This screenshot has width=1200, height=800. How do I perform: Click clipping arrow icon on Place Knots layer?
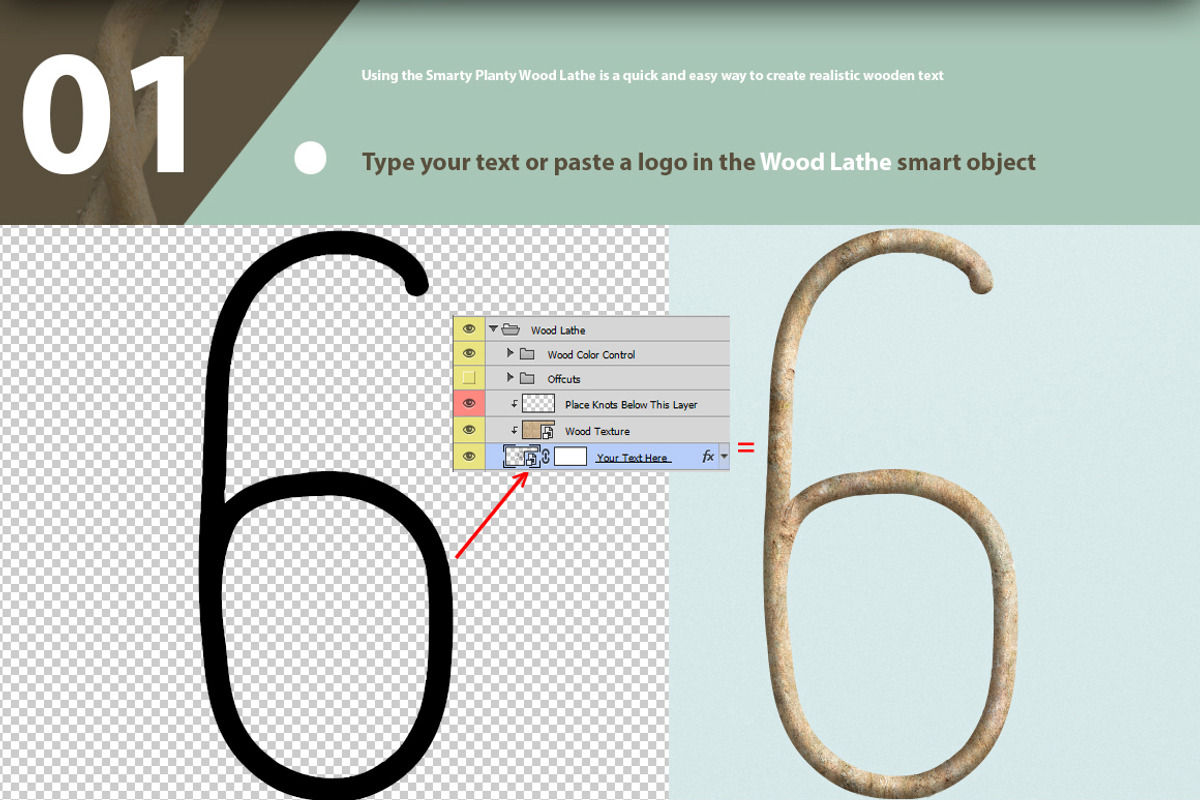coord(515,404)
